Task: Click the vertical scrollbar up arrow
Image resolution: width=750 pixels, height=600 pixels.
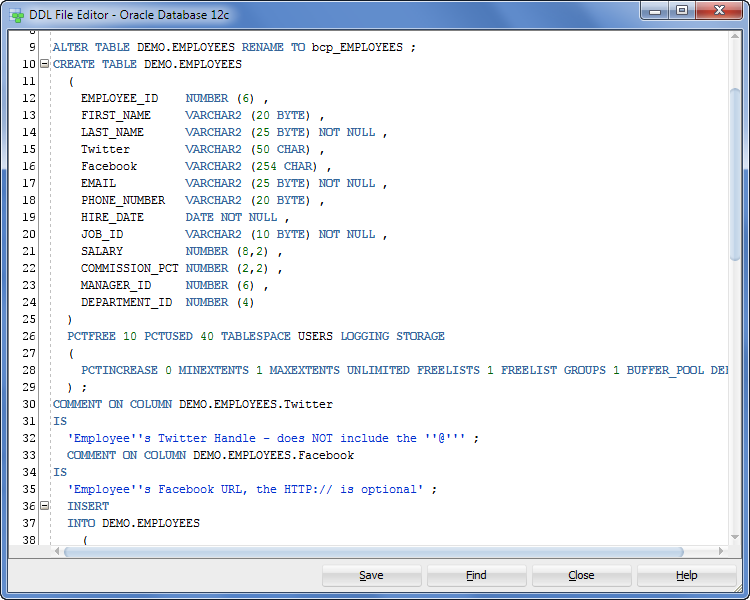Action: pyautogui.click(x=735, y=36)
